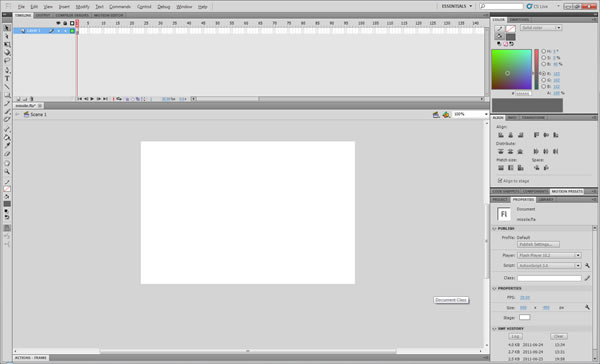Screen dimensions: 600x364
Task: Switch to the Compiler Errors tab
Action: click(x=72, y=15)
